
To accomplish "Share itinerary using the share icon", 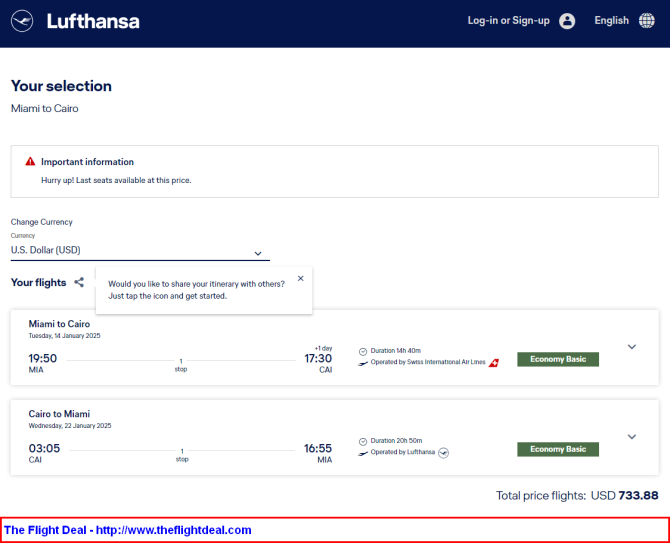I will pyautogui.click(x=79, y=282).
